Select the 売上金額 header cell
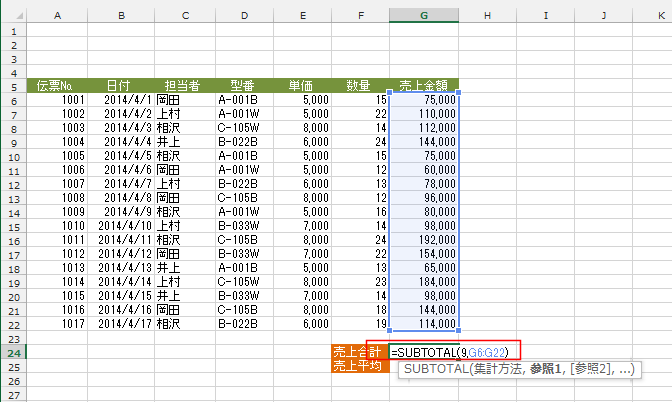This screenshot has width=672, height=402. point(424,86)
